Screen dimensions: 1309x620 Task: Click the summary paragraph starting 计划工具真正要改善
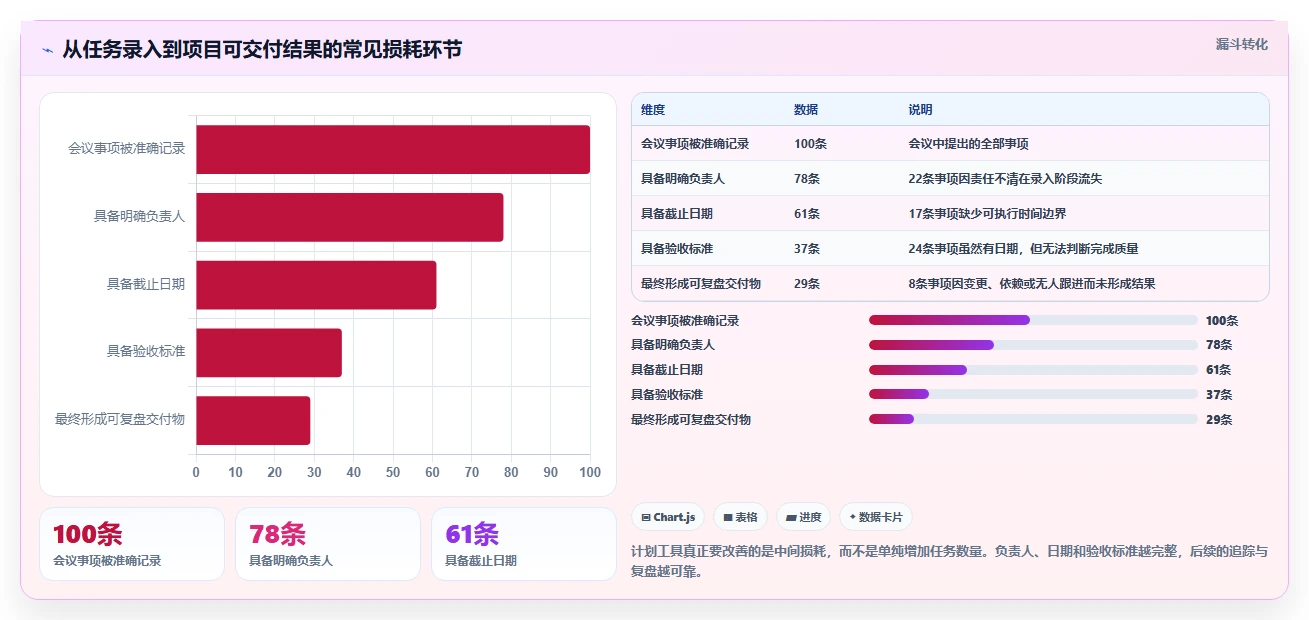pyautogui.click(x=950, y=562)
